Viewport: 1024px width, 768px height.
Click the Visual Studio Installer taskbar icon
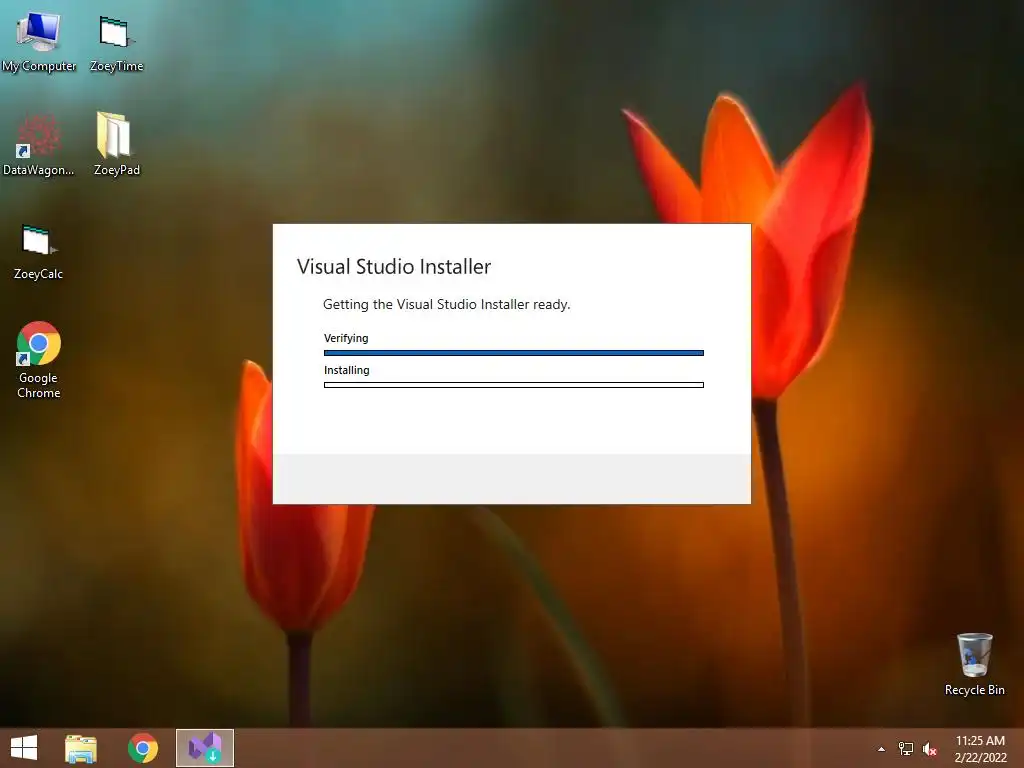205,748
